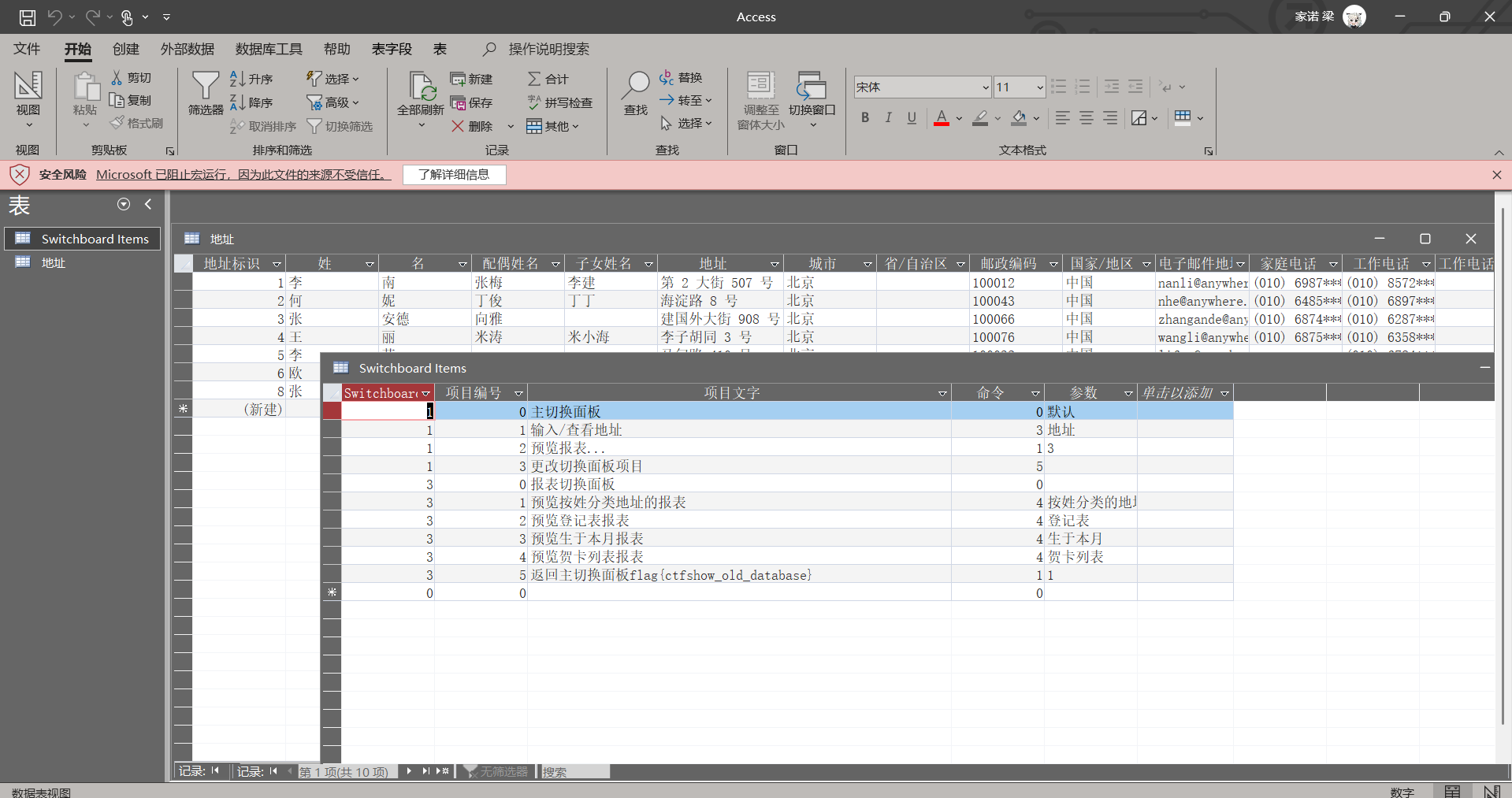
Task: Go to next record arrow in navigator
Action: pyautogui.click(x=408, y=771)
